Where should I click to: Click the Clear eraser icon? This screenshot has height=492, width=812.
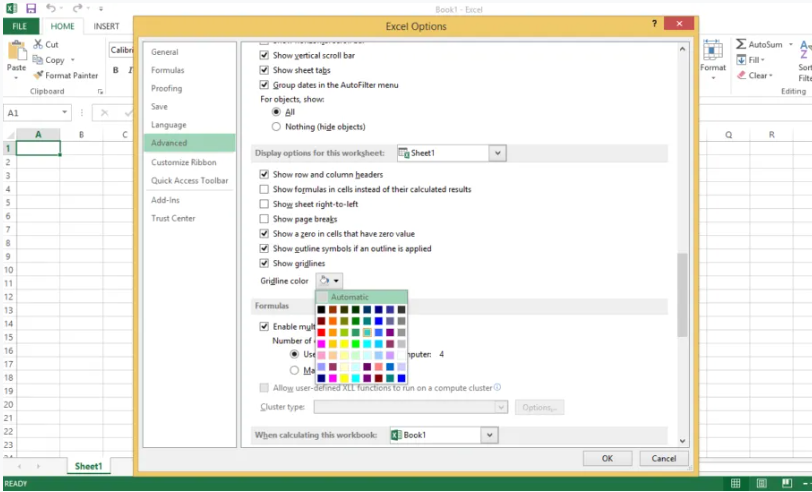[740, 75]
